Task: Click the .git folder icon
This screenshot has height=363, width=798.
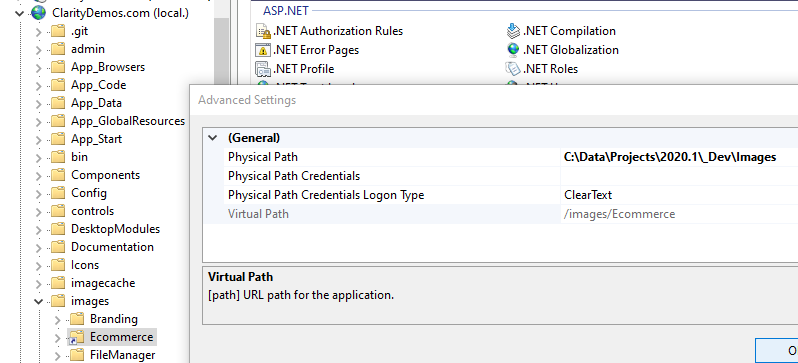Action: pyautogui.click(x=58, y=32)
